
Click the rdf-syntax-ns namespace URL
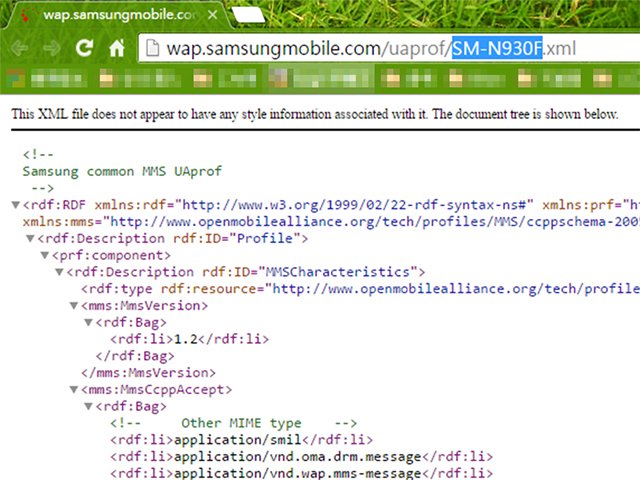pos(354,204)
